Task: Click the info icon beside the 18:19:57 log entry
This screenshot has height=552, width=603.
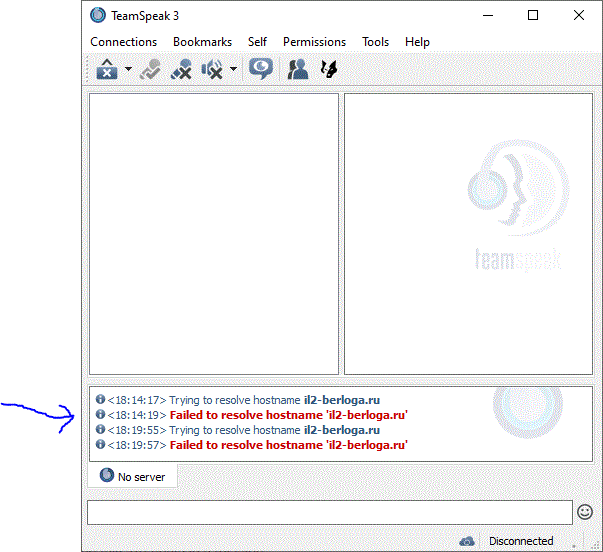Action: click(x=100, y=444)
